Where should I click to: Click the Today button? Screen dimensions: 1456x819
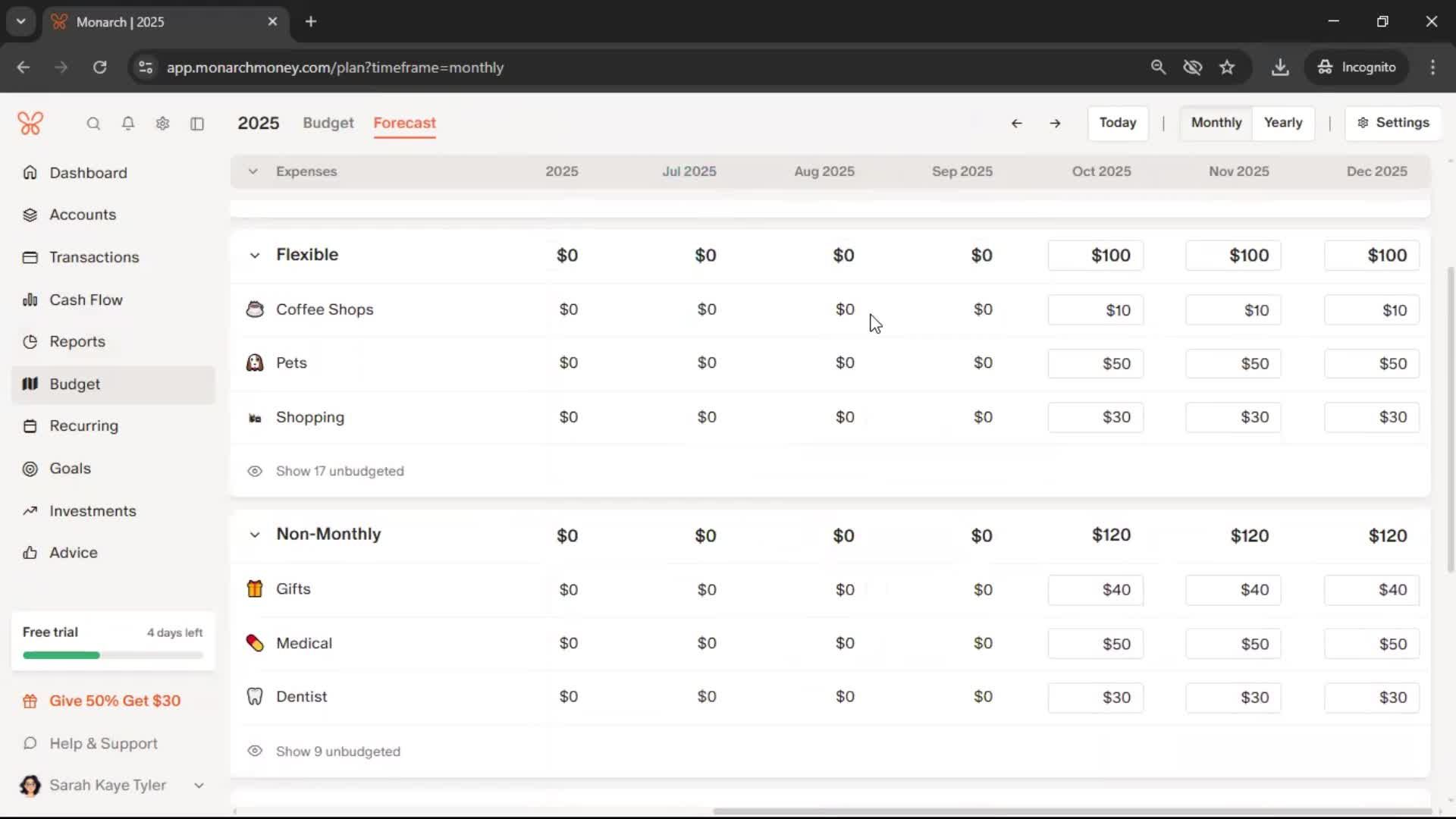click(x=1117, y=123)
